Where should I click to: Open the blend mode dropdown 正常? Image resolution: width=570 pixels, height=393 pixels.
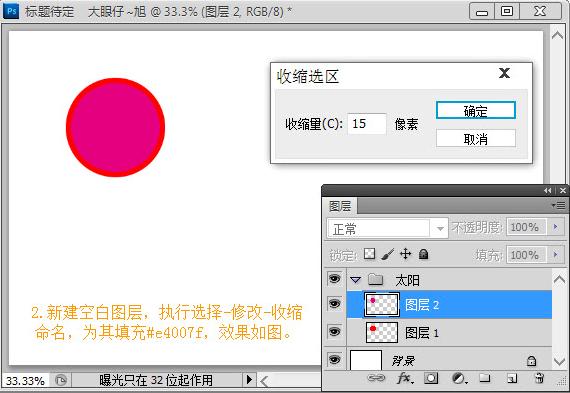[x=388, y=229]
